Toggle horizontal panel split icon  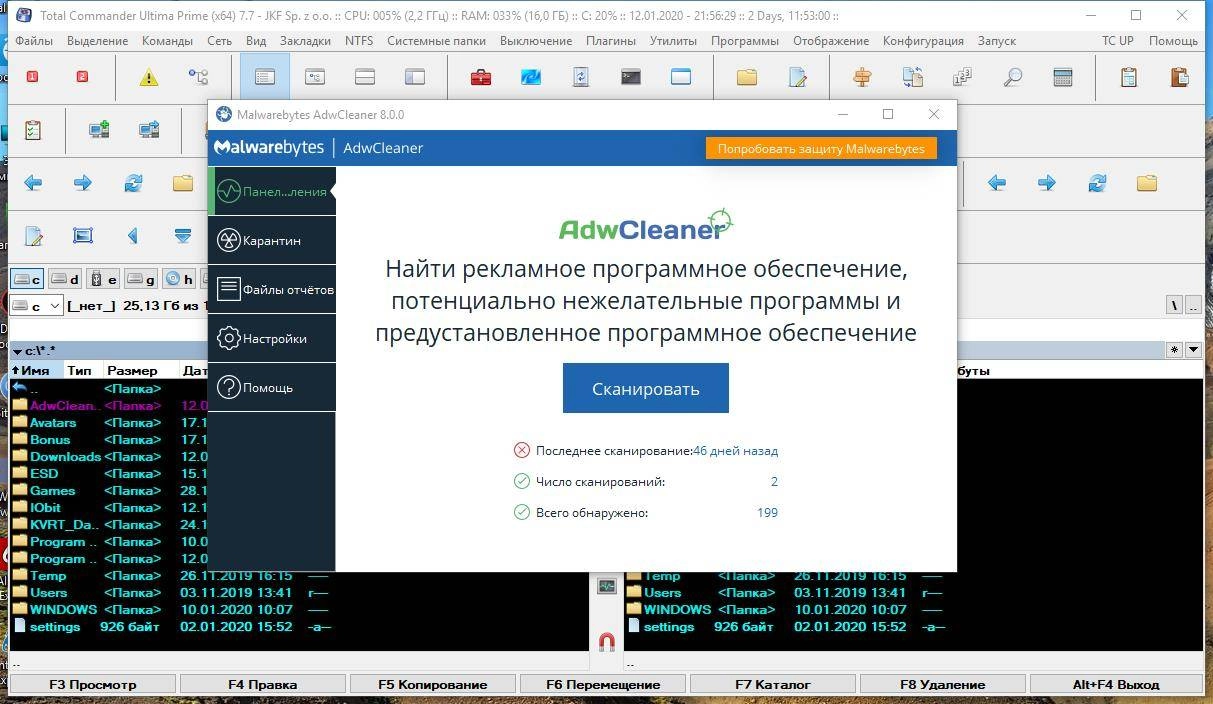pos(365,77)
